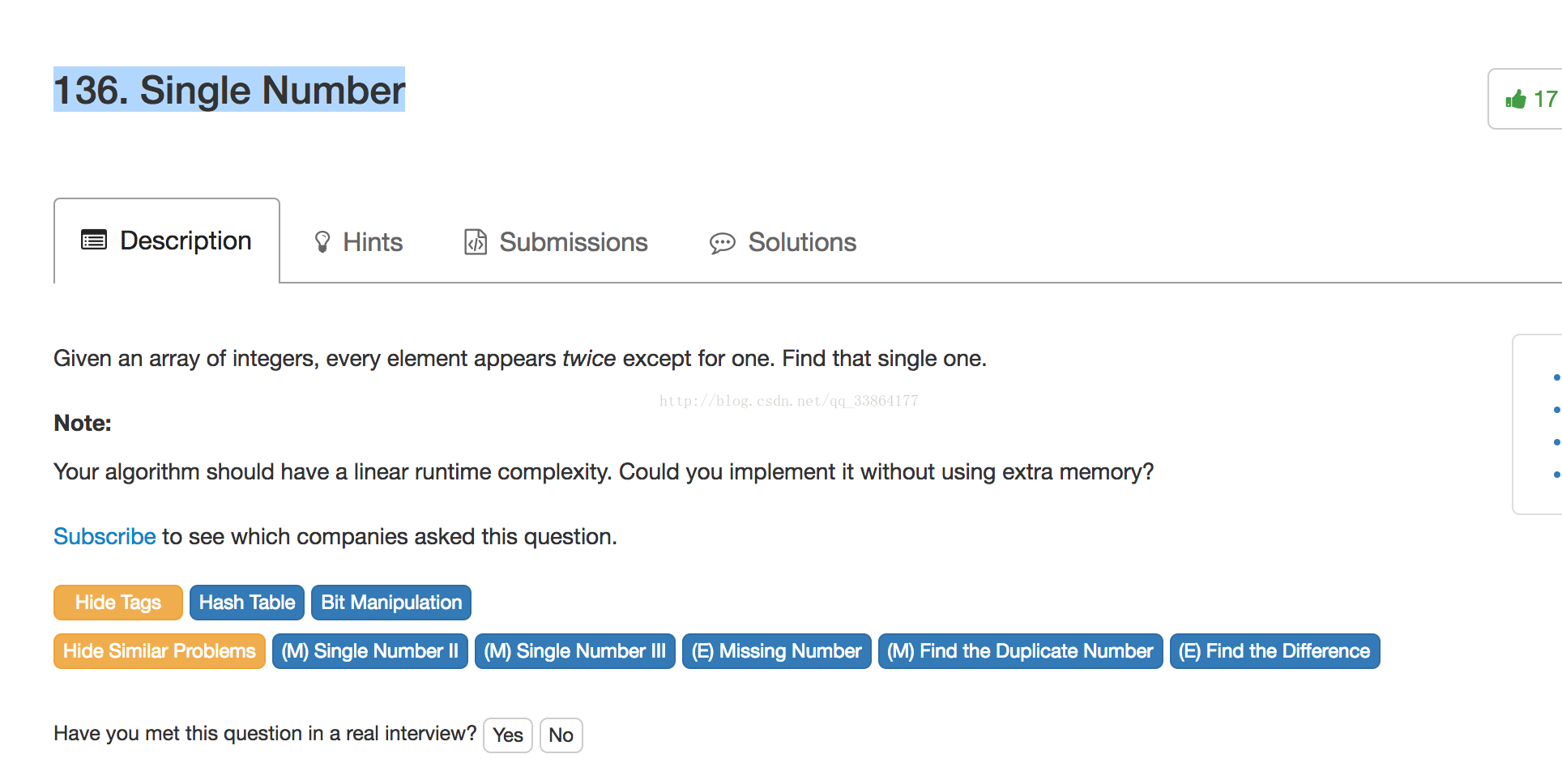Select the Bit Manipulation tag
This screenshot has height=784, width=1562.
(x=391, y=603)
